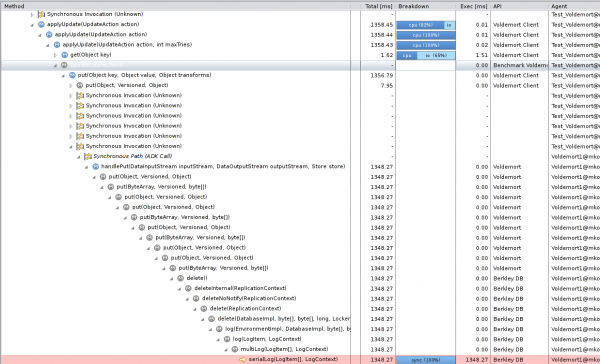The height and width of the screenshot is (364, 600).
Task: Click the blue method icon next to get(Object key)
Action: coord(65,55)
